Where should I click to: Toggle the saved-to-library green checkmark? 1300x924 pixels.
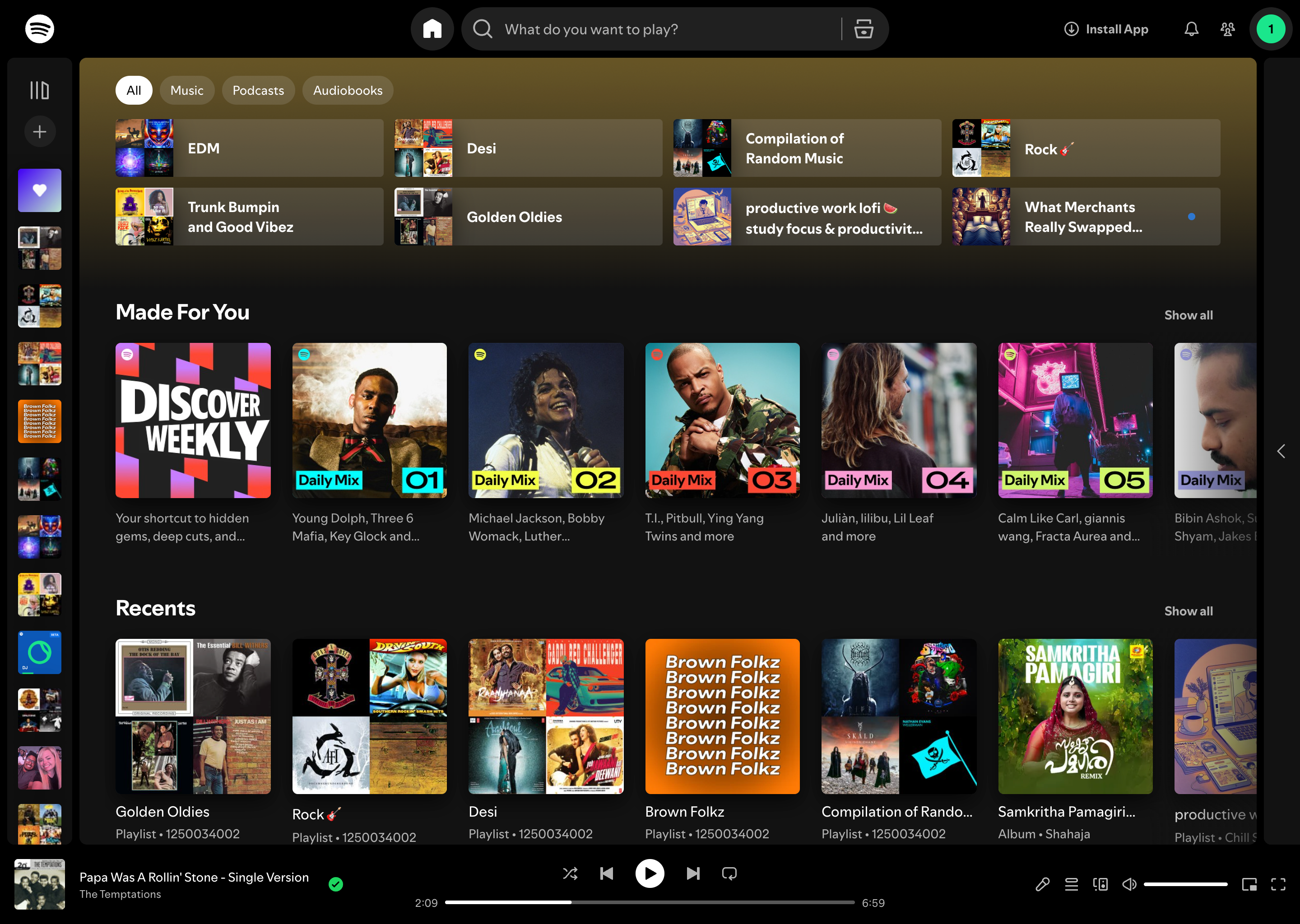click(x=336, y=884)
